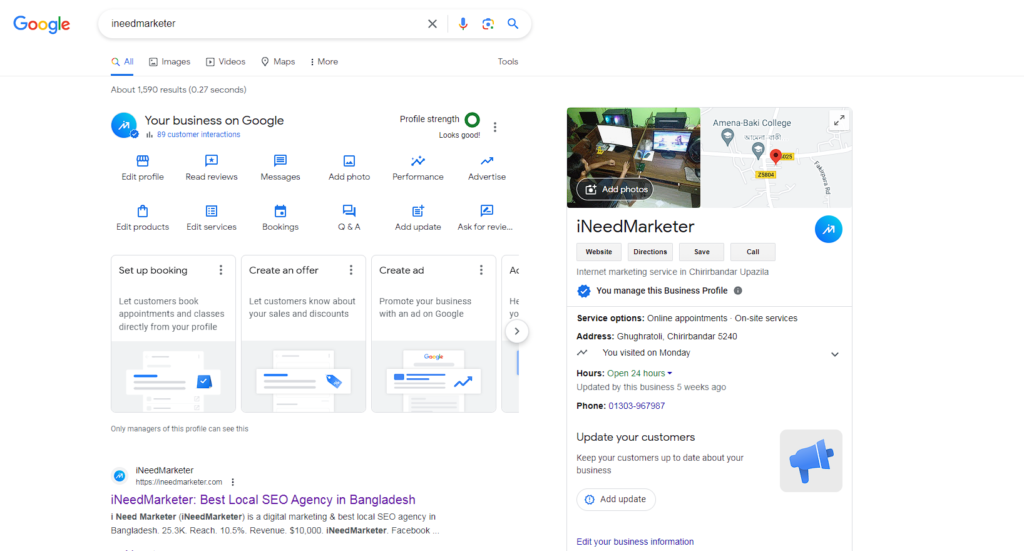Click the blue search magnifier icon
This screenshot has width=1024, height=551.
(x=513, y=24)
